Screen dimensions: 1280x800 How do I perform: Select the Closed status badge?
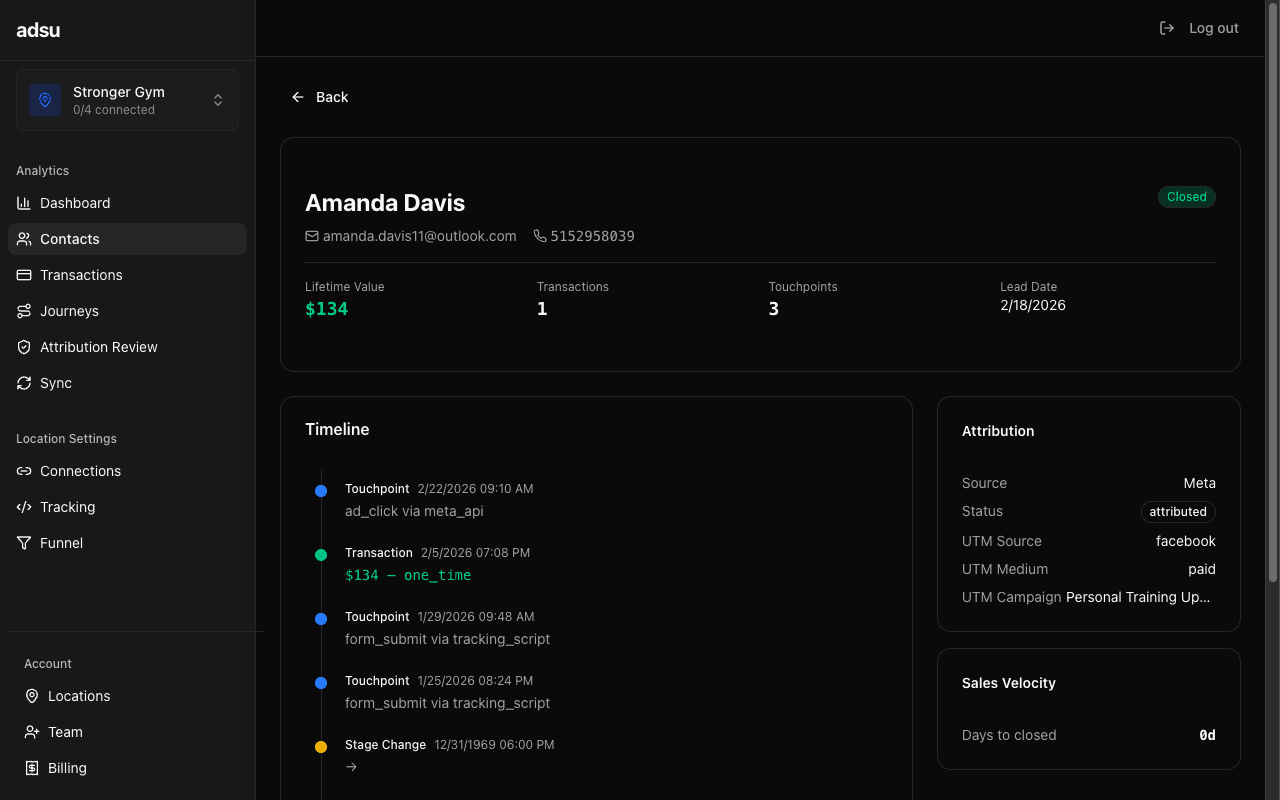tap(1186, 197)
